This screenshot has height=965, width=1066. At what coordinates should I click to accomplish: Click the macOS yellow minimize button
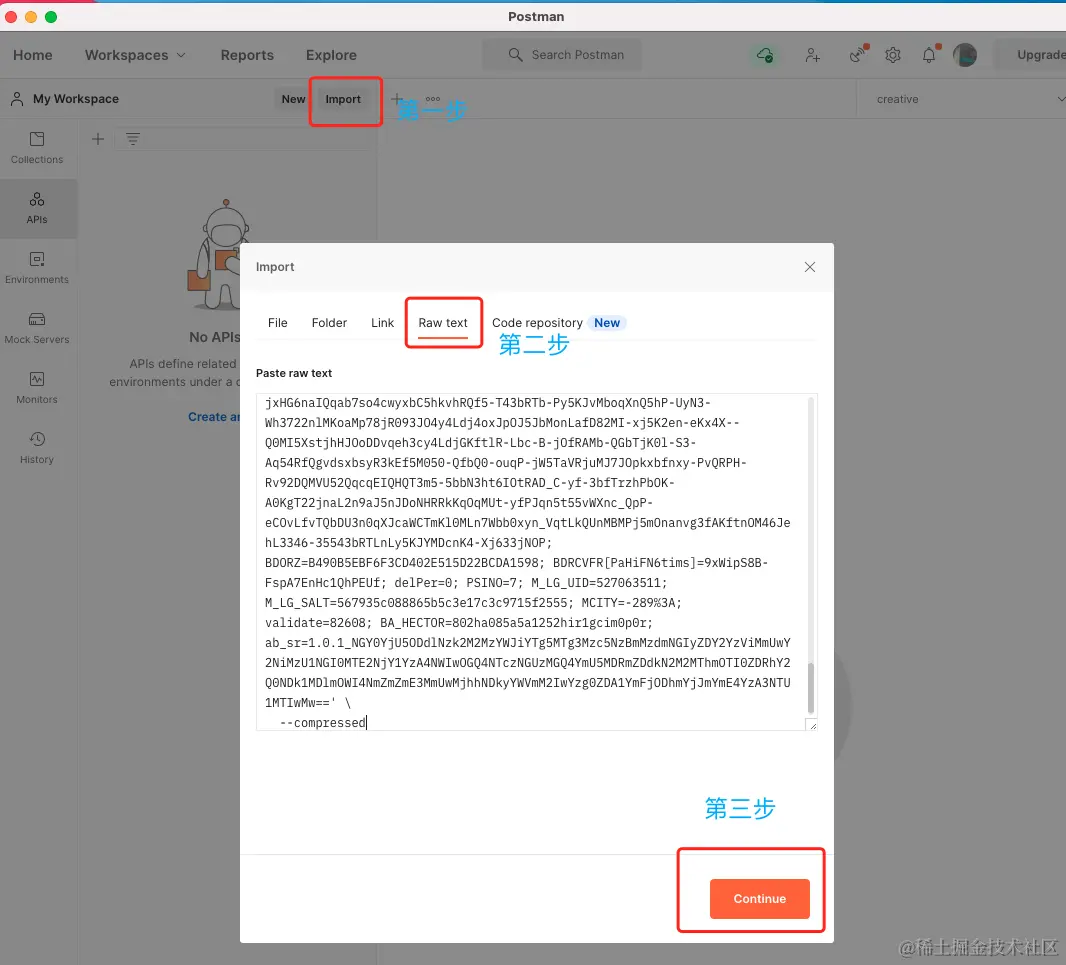[31, 16]
